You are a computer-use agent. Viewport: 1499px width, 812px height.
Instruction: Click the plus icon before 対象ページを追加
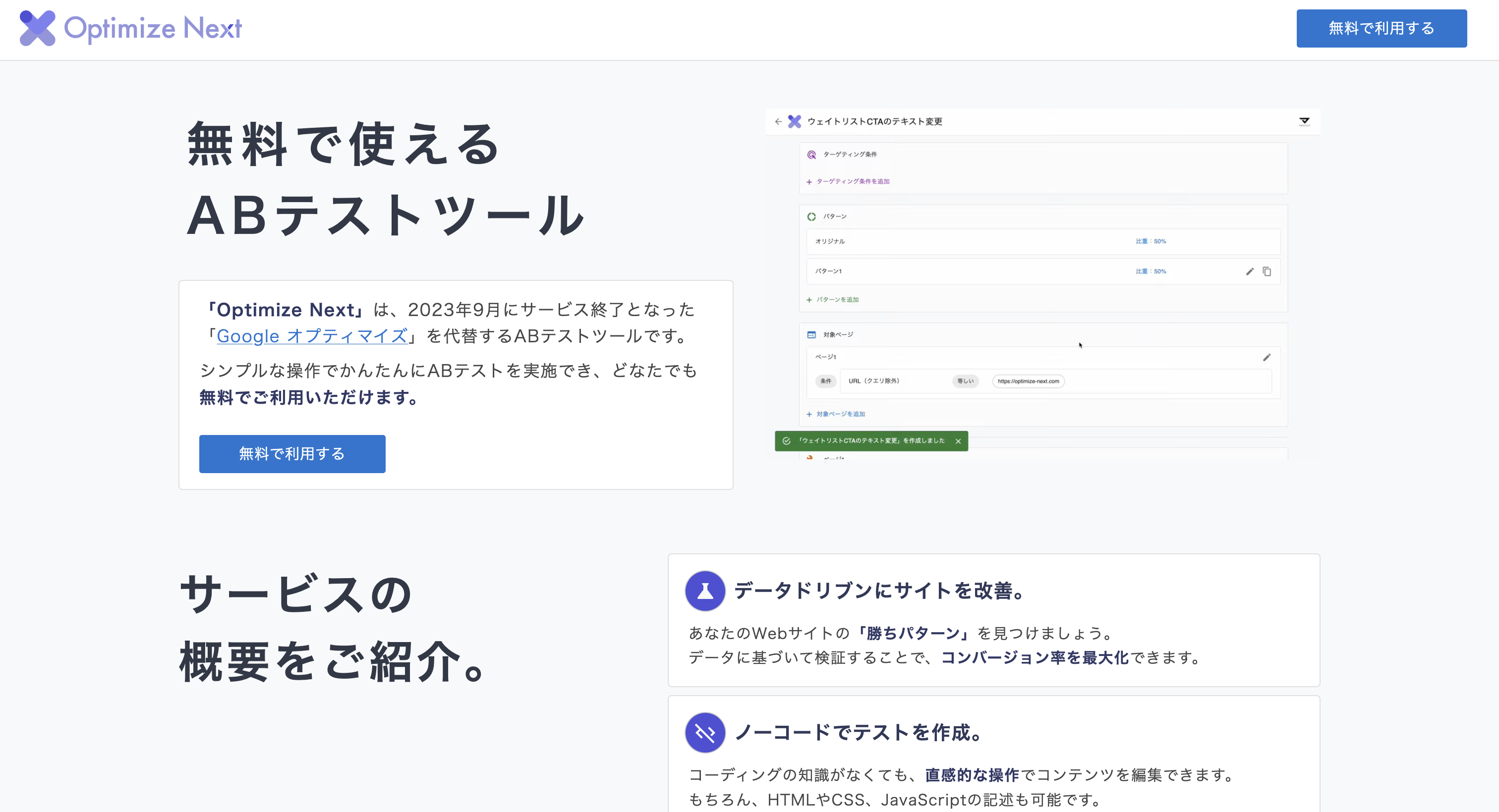pos(809,414)
